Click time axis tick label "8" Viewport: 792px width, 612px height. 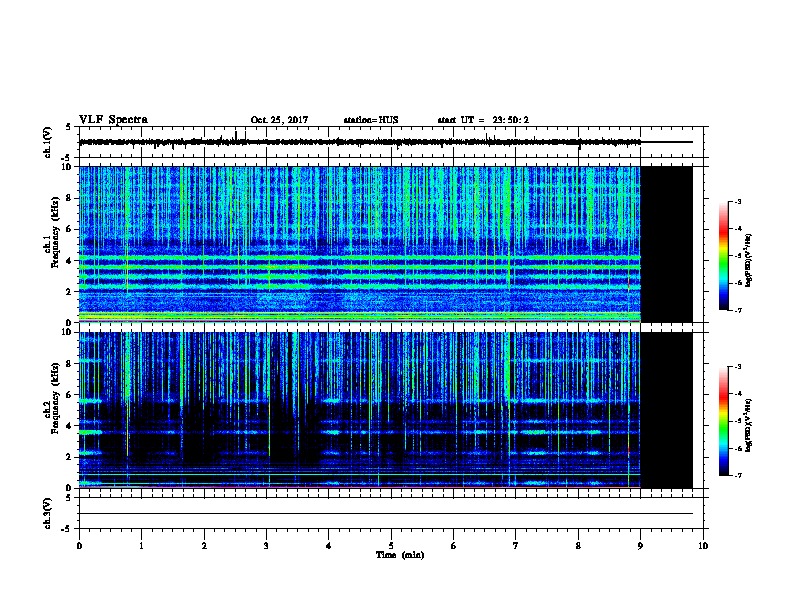click(x=578, y=546)
